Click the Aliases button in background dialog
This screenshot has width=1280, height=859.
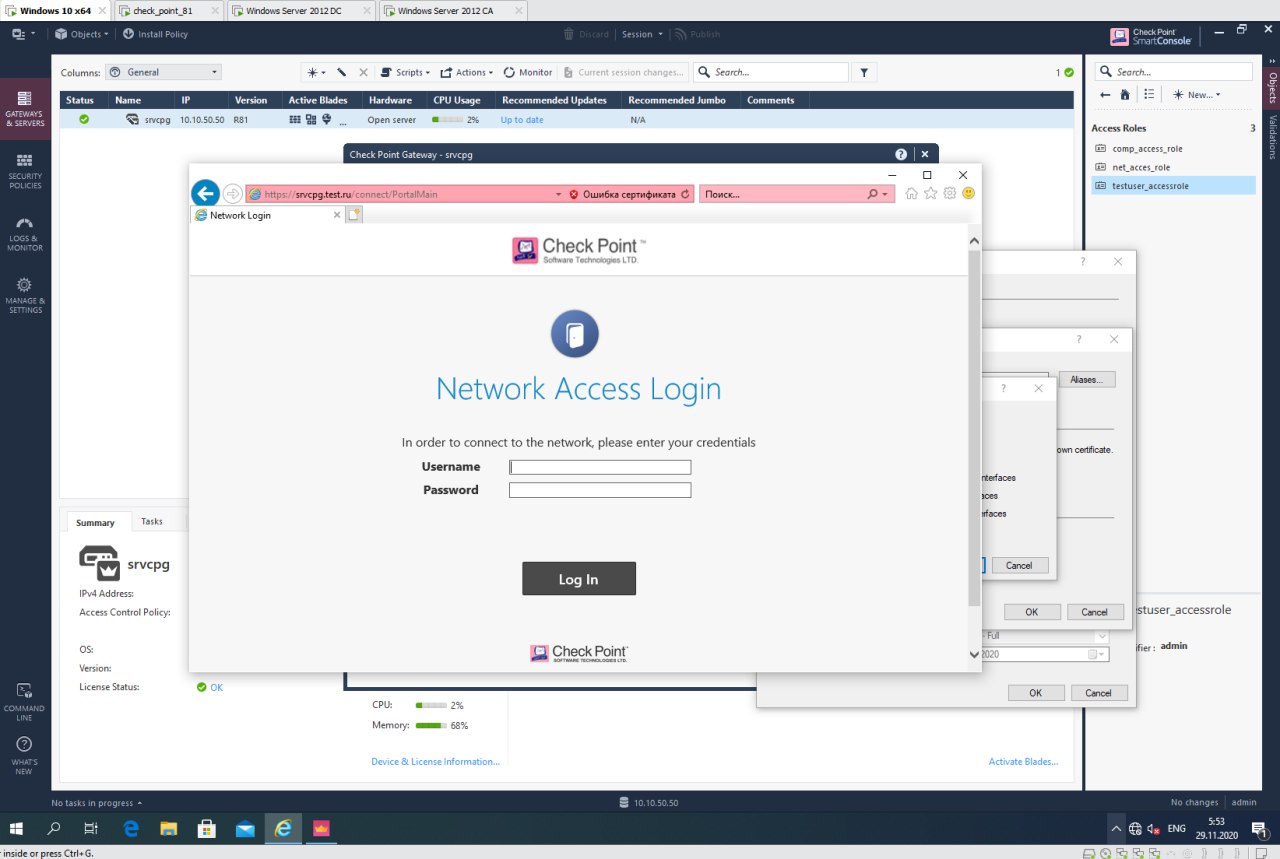tap(1088, 380)
